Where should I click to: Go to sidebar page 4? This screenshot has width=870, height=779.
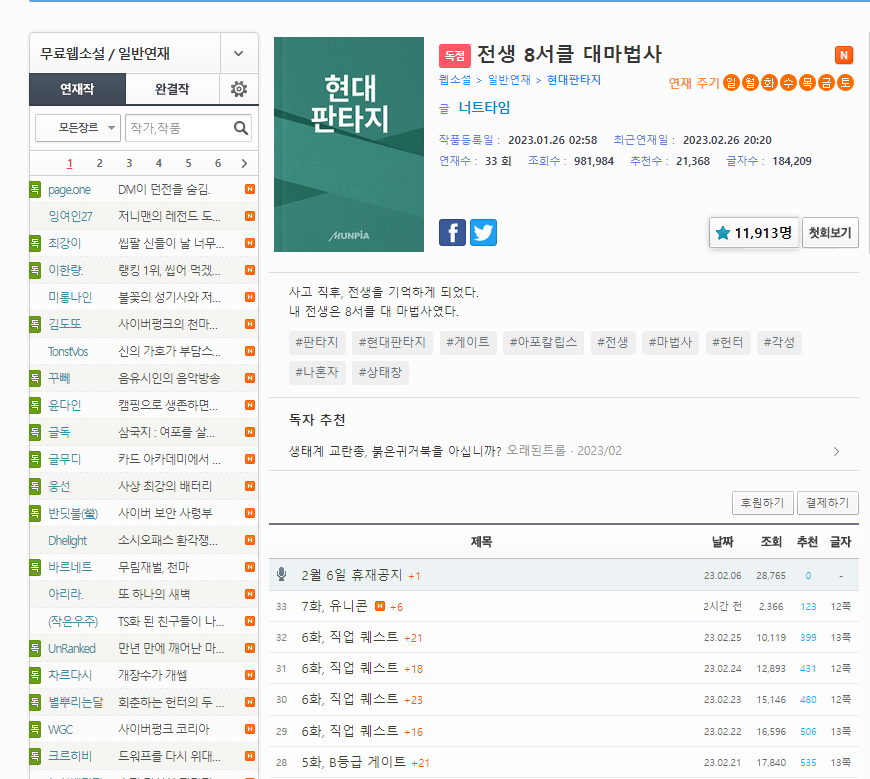pyautogui.click(x=159, y=163)
